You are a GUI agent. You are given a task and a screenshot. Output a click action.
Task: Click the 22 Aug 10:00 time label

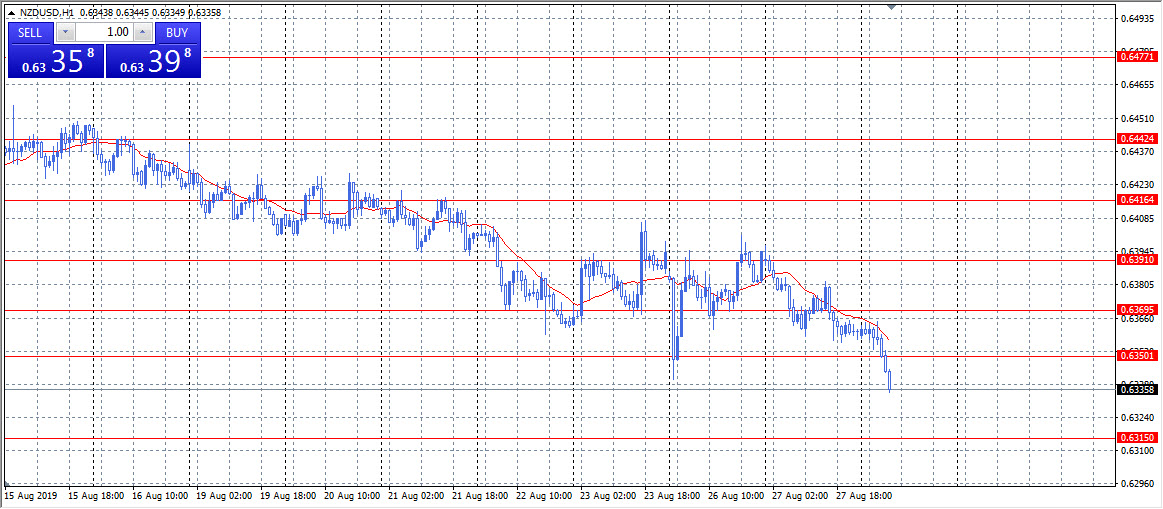click(x=544, y=495)
